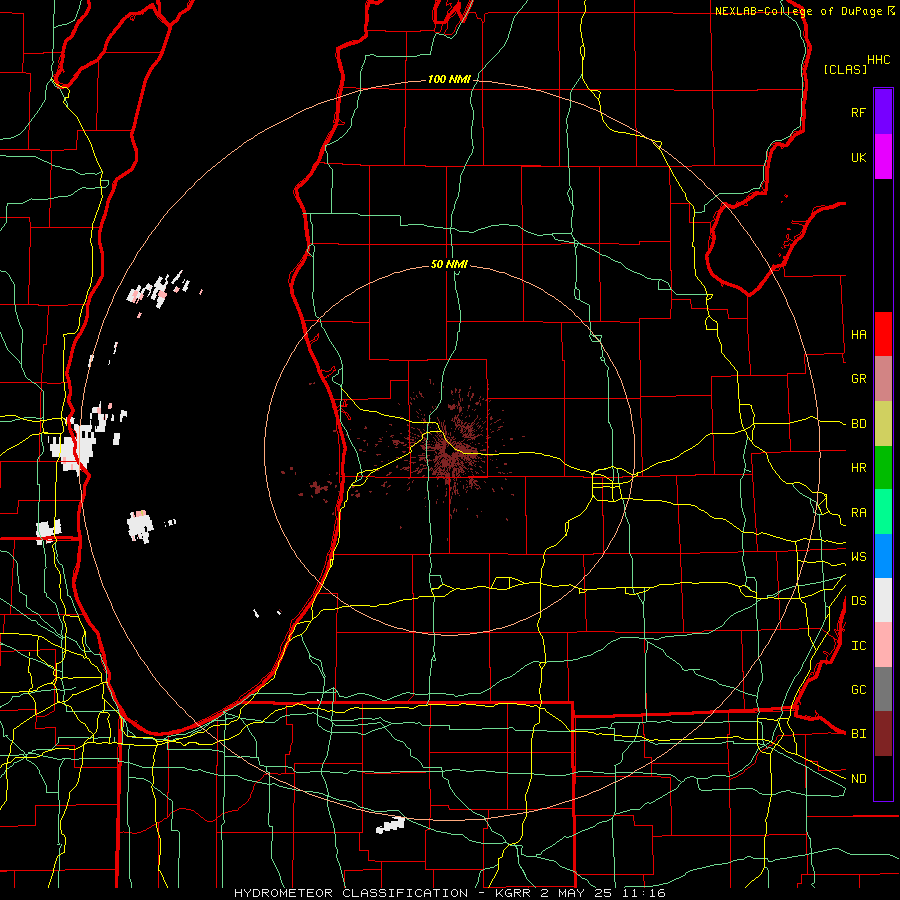Click the HR green legend swatch
Screen dimensions: 900x900
(x=883, y=468)
